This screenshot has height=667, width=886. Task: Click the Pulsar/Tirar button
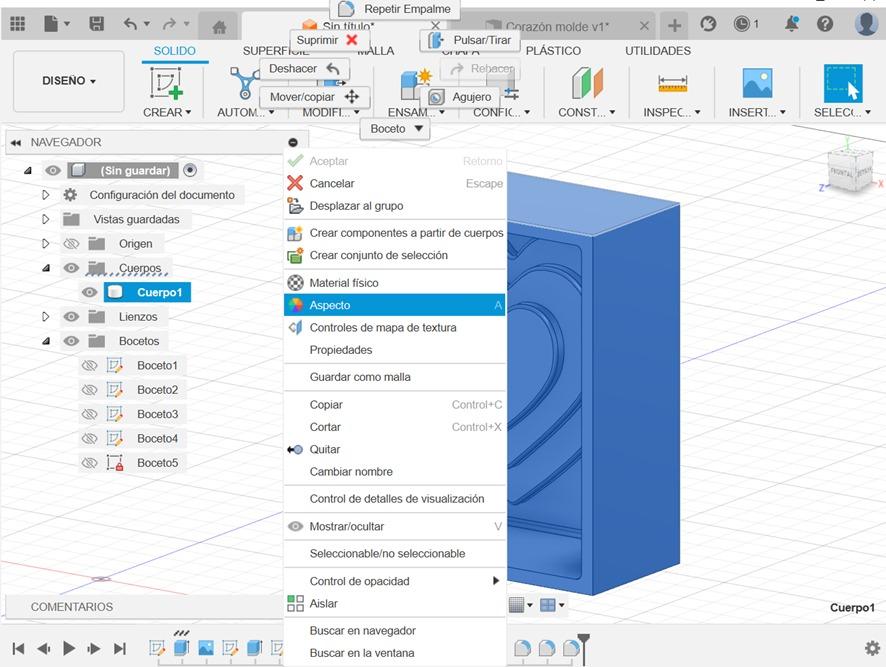[x=470, y=40]
